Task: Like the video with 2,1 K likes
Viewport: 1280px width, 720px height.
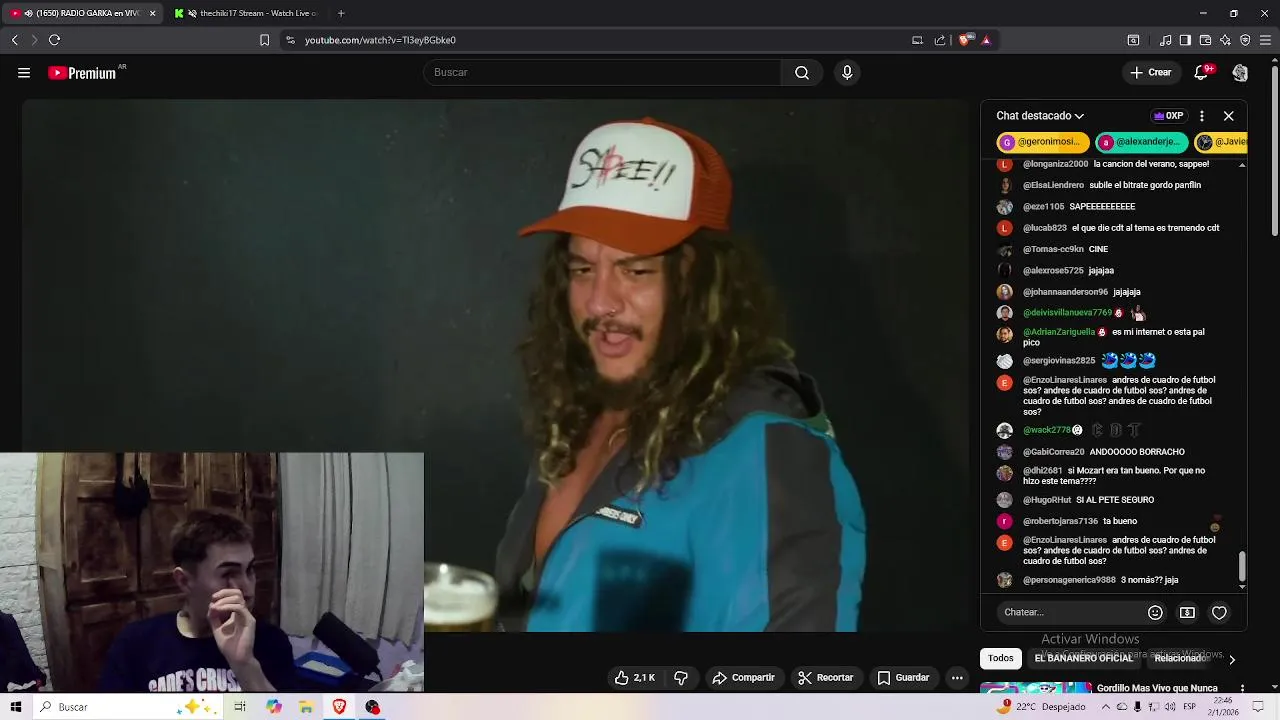Action: [x=634, y=678]
